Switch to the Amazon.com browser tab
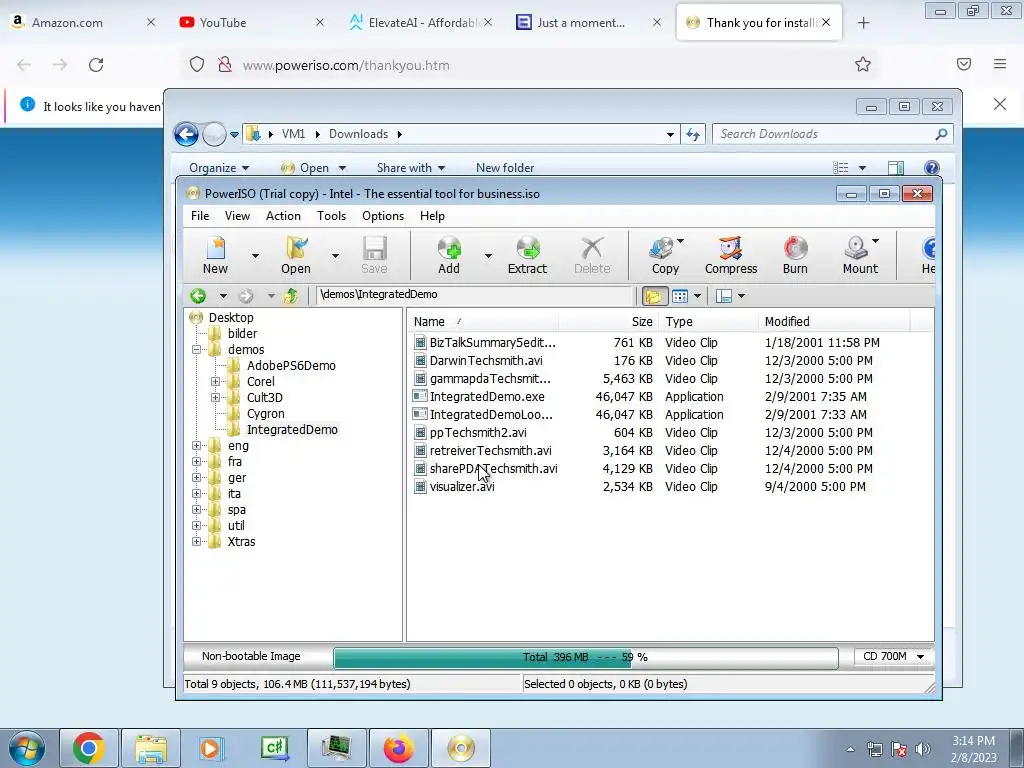 [82, 22]
